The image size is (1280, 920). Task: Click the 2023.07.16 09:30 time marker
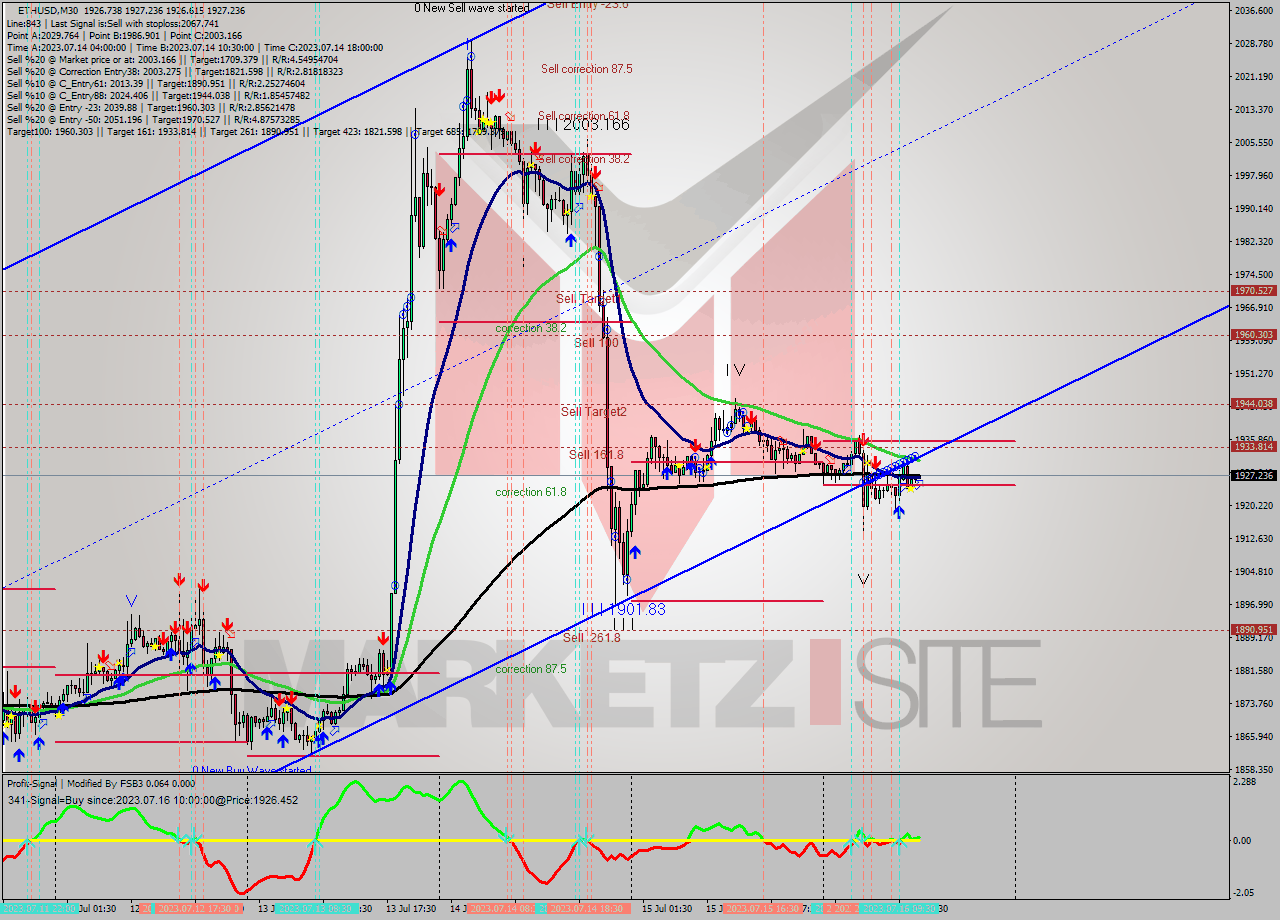[899, 909]
